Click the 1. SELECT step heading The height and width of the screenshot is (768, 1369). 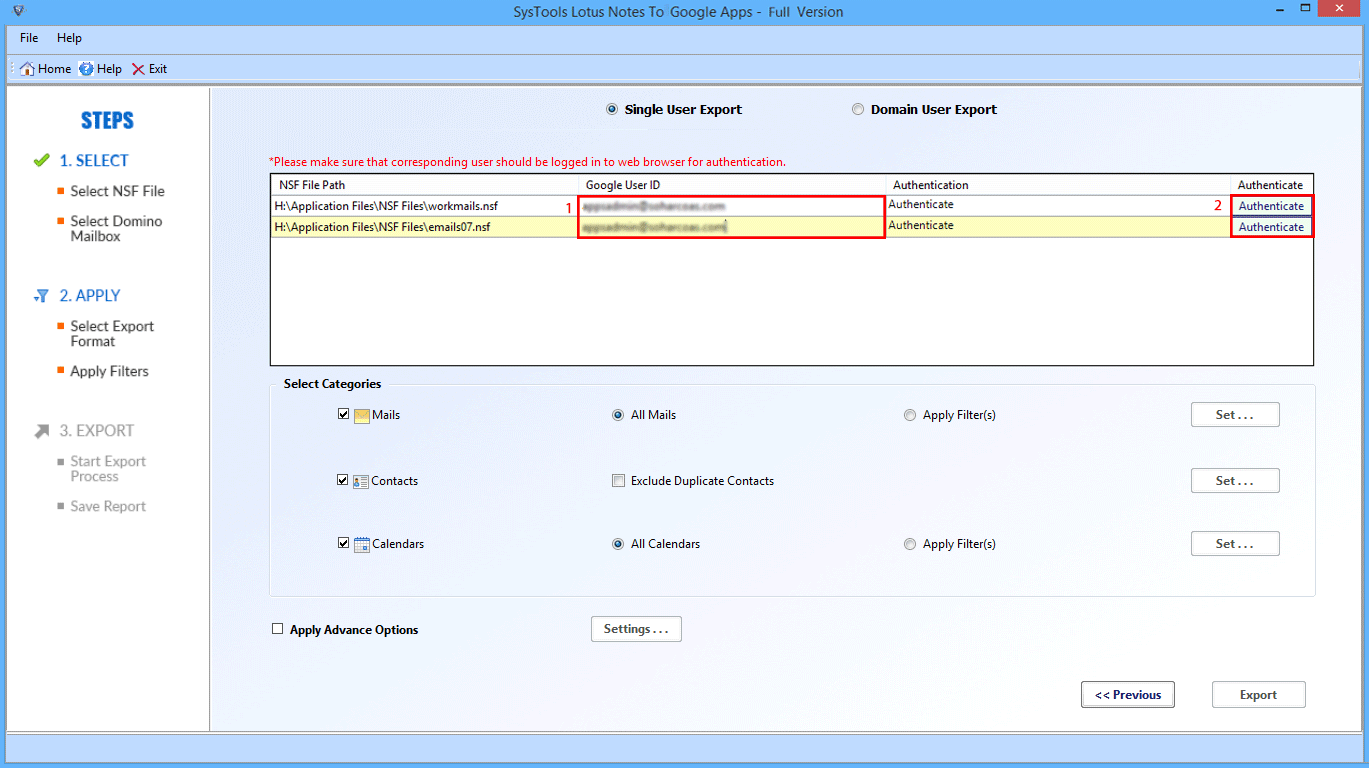point(94,160)
